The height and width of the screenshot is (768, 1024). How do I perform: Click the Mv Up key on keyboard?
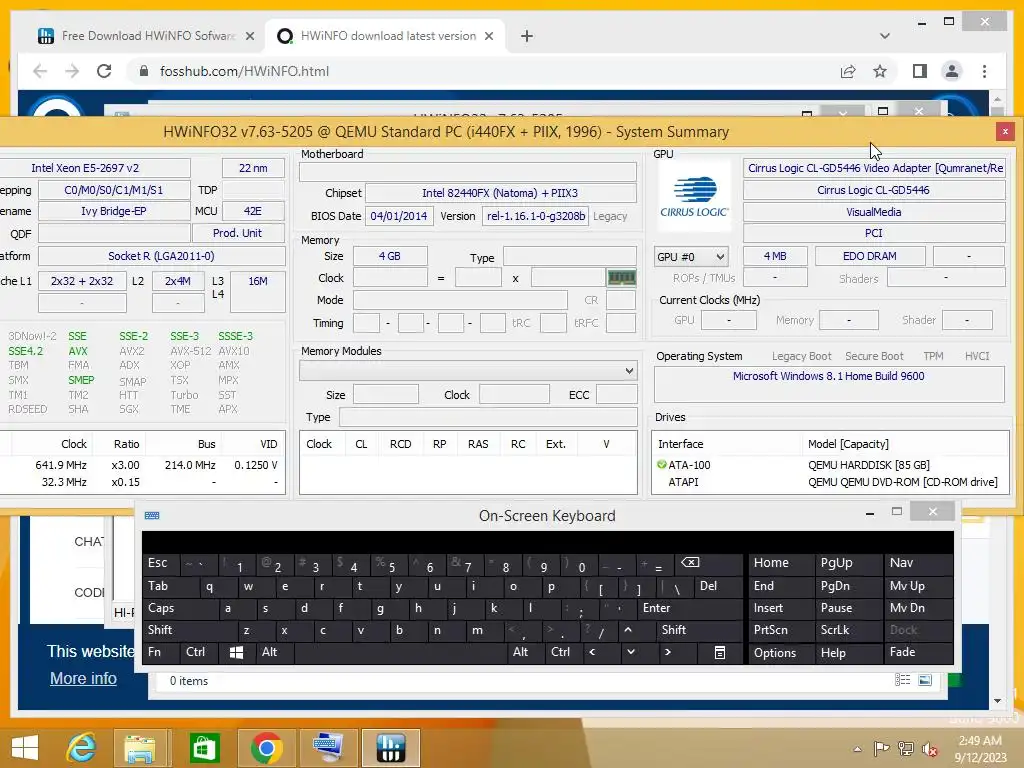[918, 586]
